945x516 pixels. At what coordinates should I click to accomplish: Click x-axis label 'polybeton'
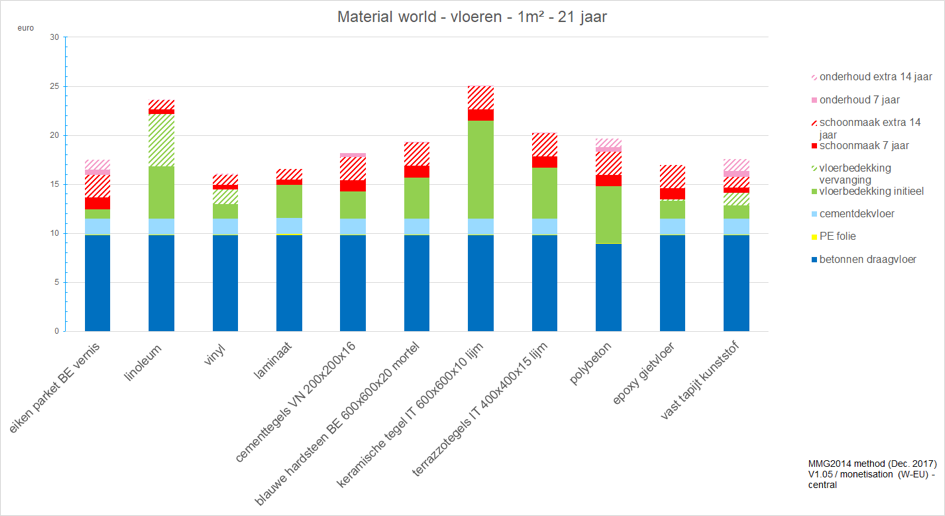click(x=591, y=363)
